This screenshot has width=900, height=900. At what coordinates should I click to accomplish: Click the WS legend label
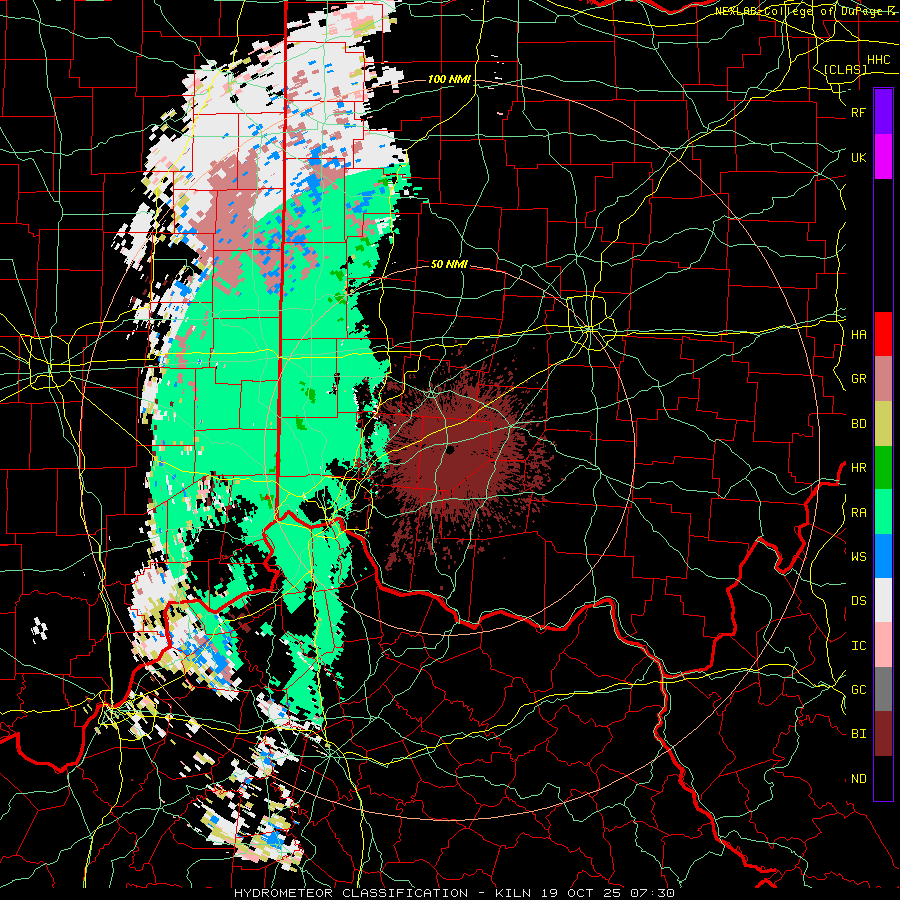tap(858, 556)
